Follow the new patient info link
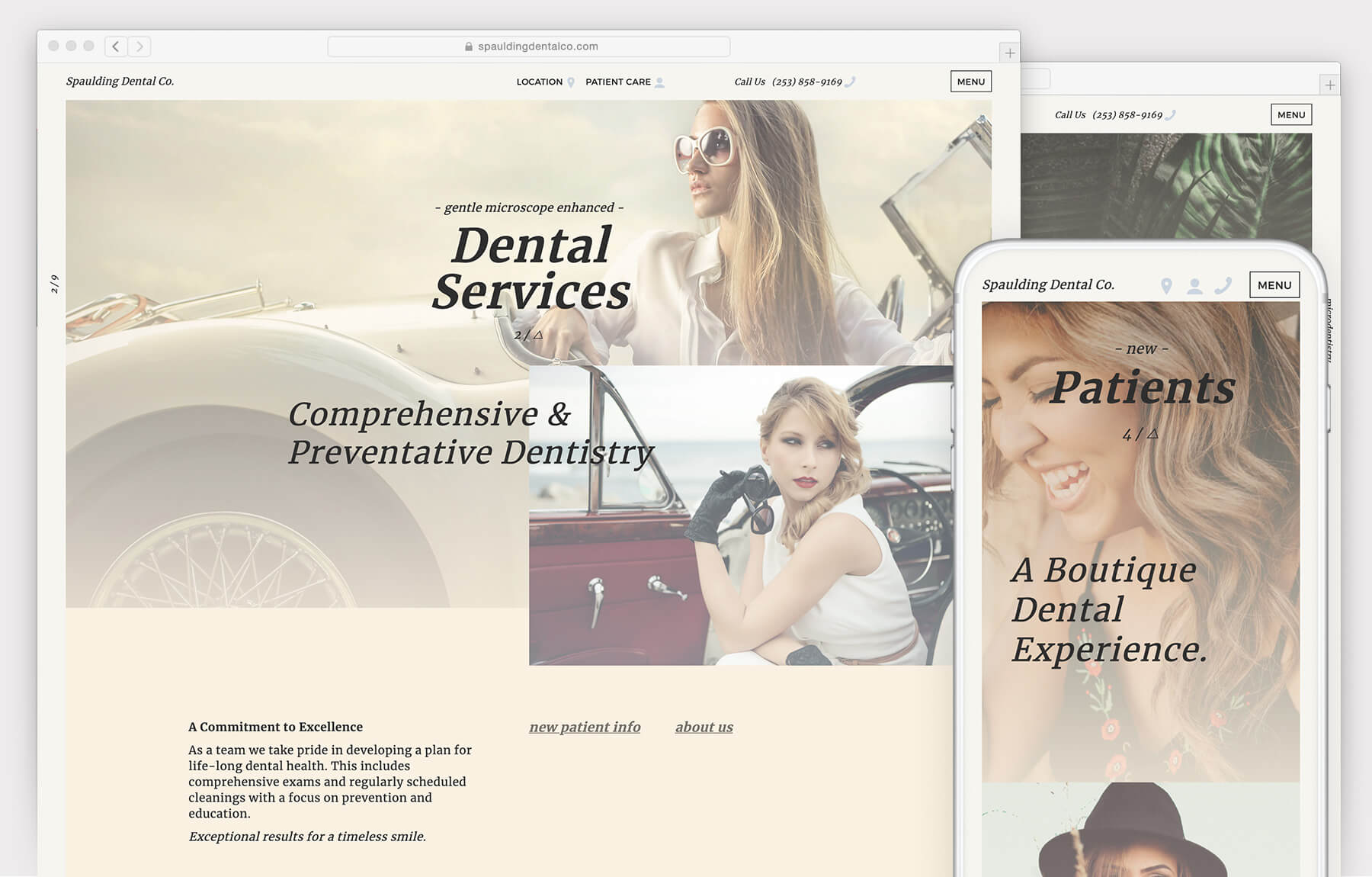Image resolution: width=1372 pixels, height=877 pixels. (585, 727)
